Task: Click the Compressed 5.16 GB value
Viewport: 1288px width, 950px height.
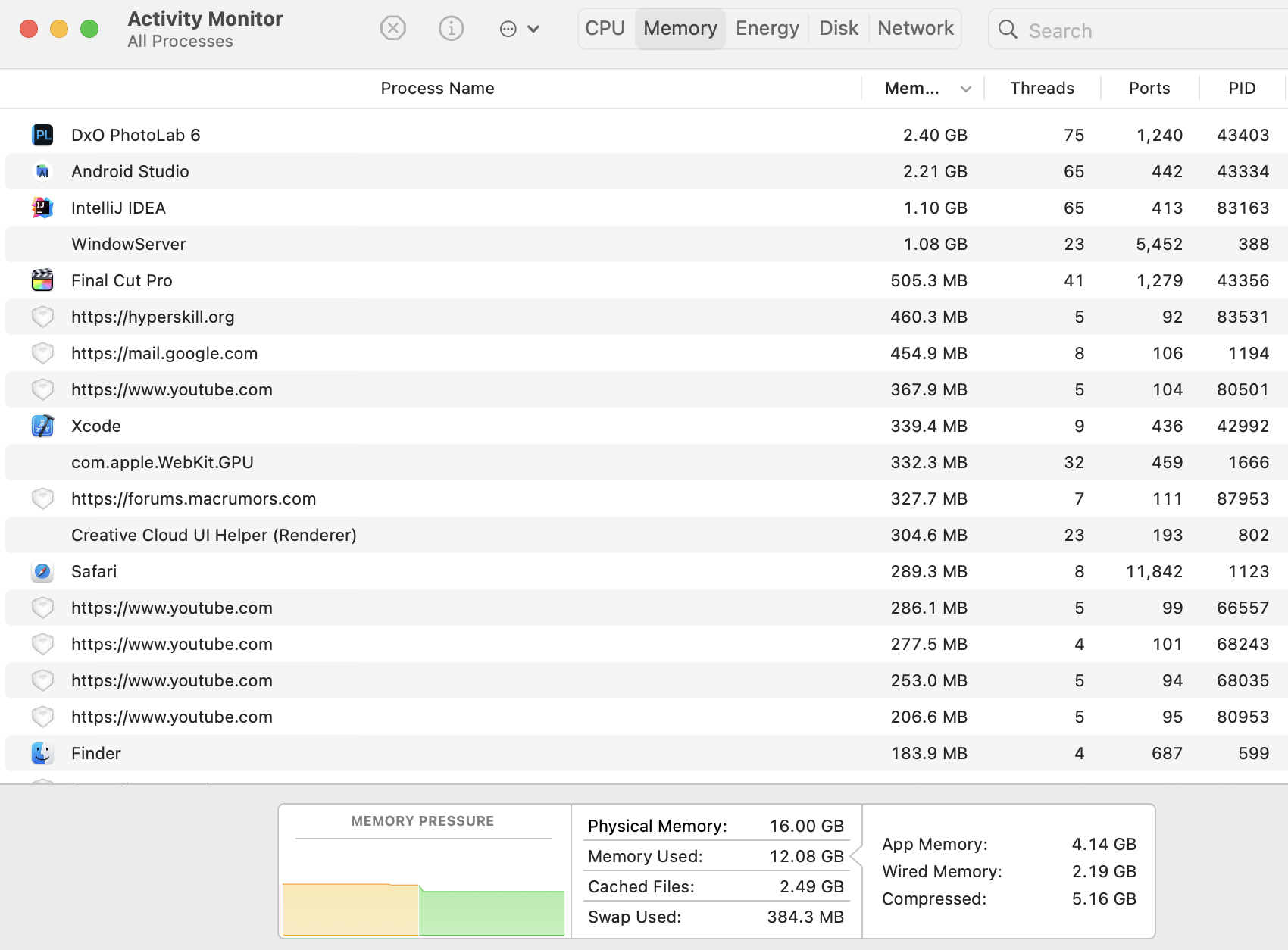Action: pos(1104,898)
